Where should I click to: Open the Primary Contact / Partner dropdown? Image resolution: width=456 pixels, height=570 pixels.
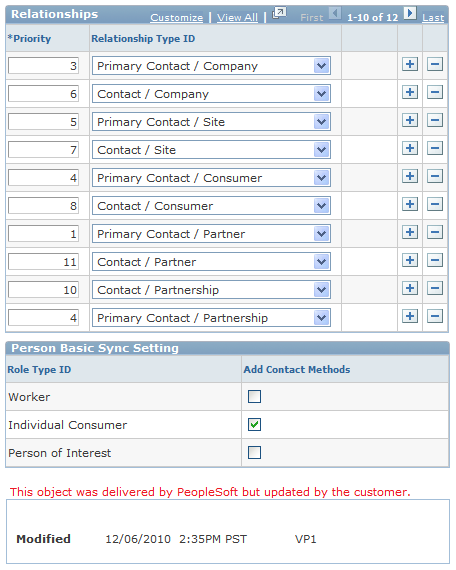[x=211, y=234]
